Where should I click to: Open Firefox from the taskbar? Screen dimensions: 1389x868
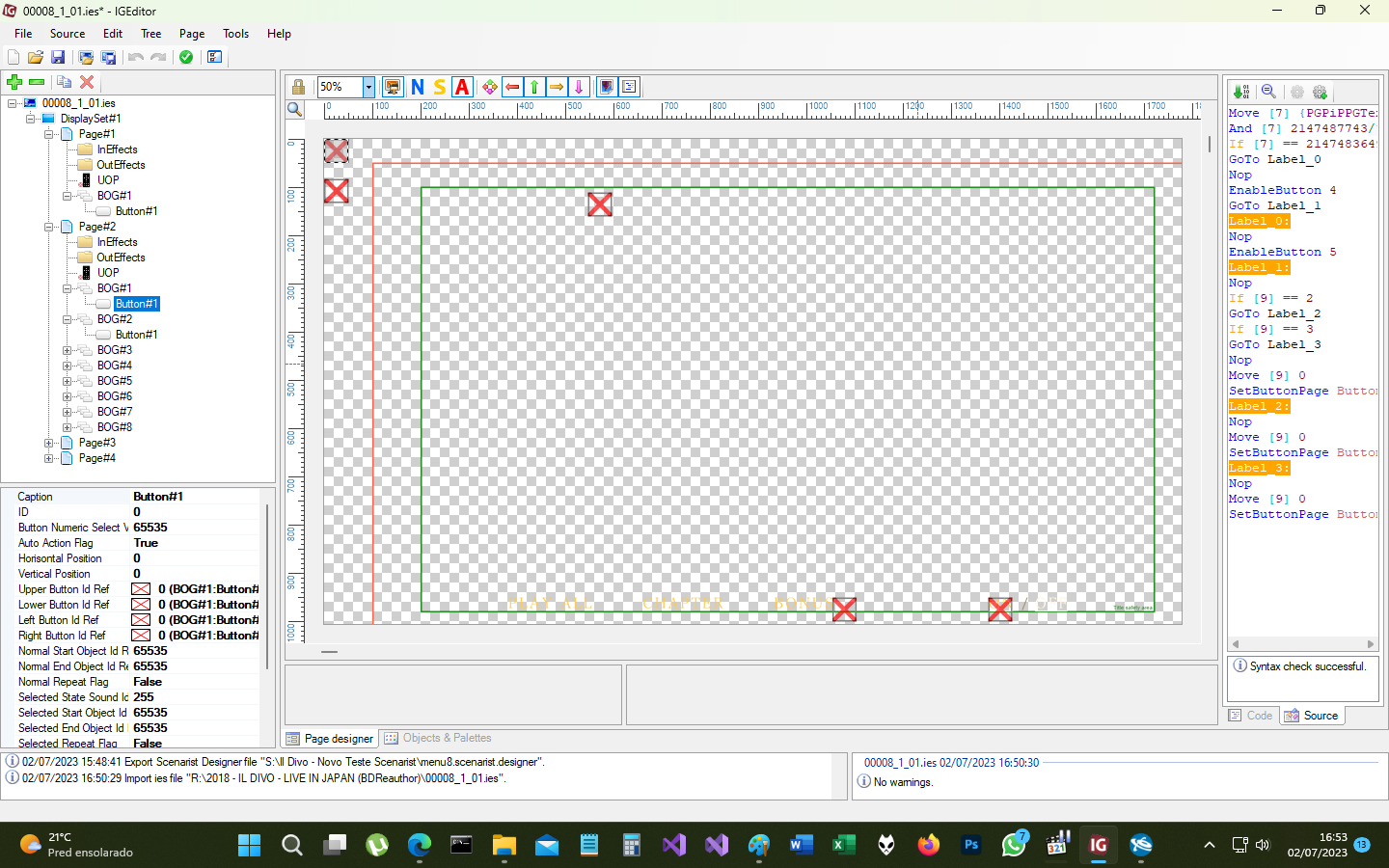(929, 845)
